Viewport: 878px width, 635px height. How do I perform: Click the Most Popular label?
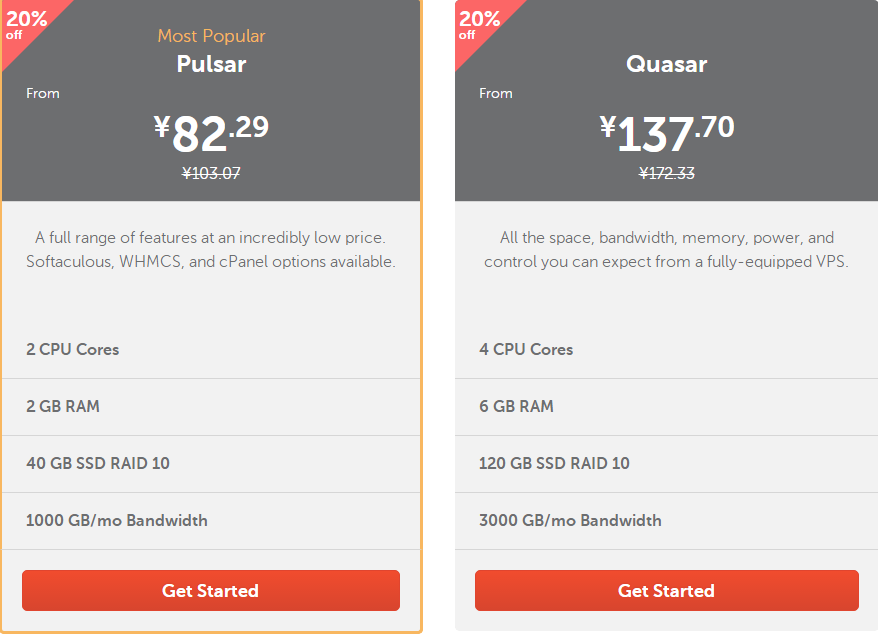point(210,36)
